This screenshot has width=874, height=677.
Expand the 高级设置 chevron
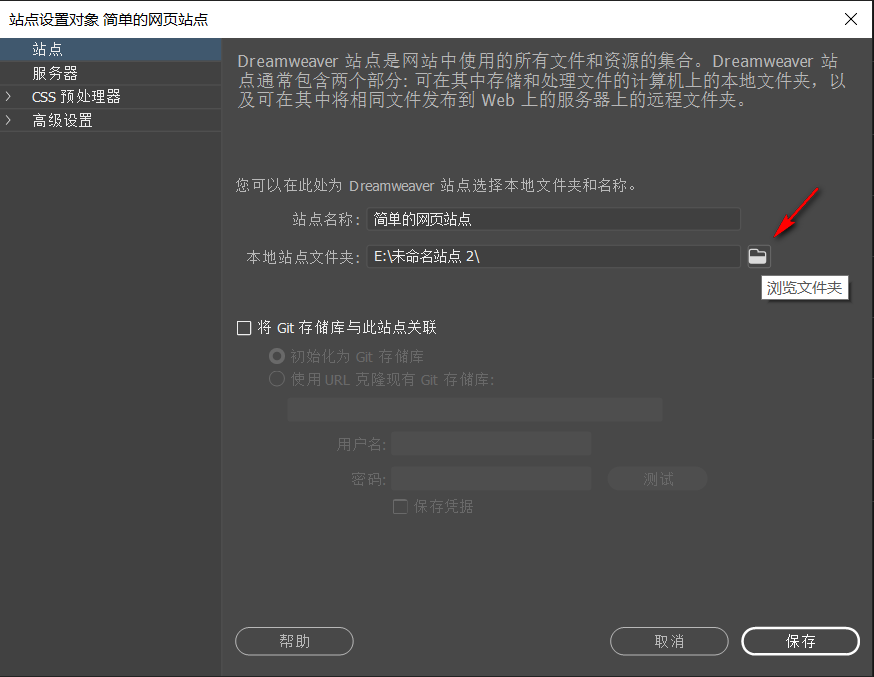(x=8, y=120)
